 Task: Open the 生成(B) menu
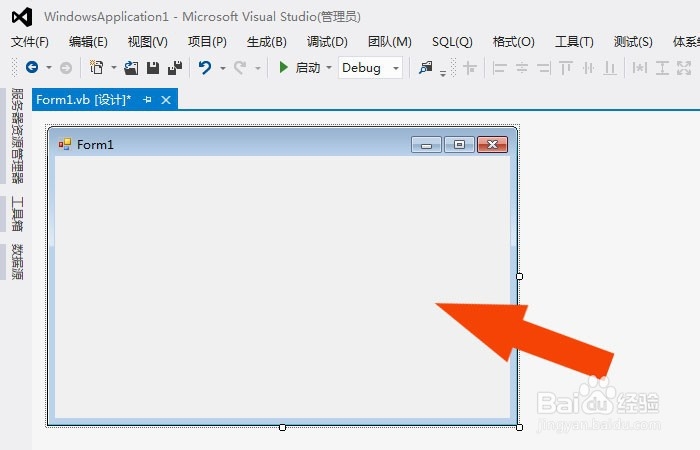click(x=267, y=42)
